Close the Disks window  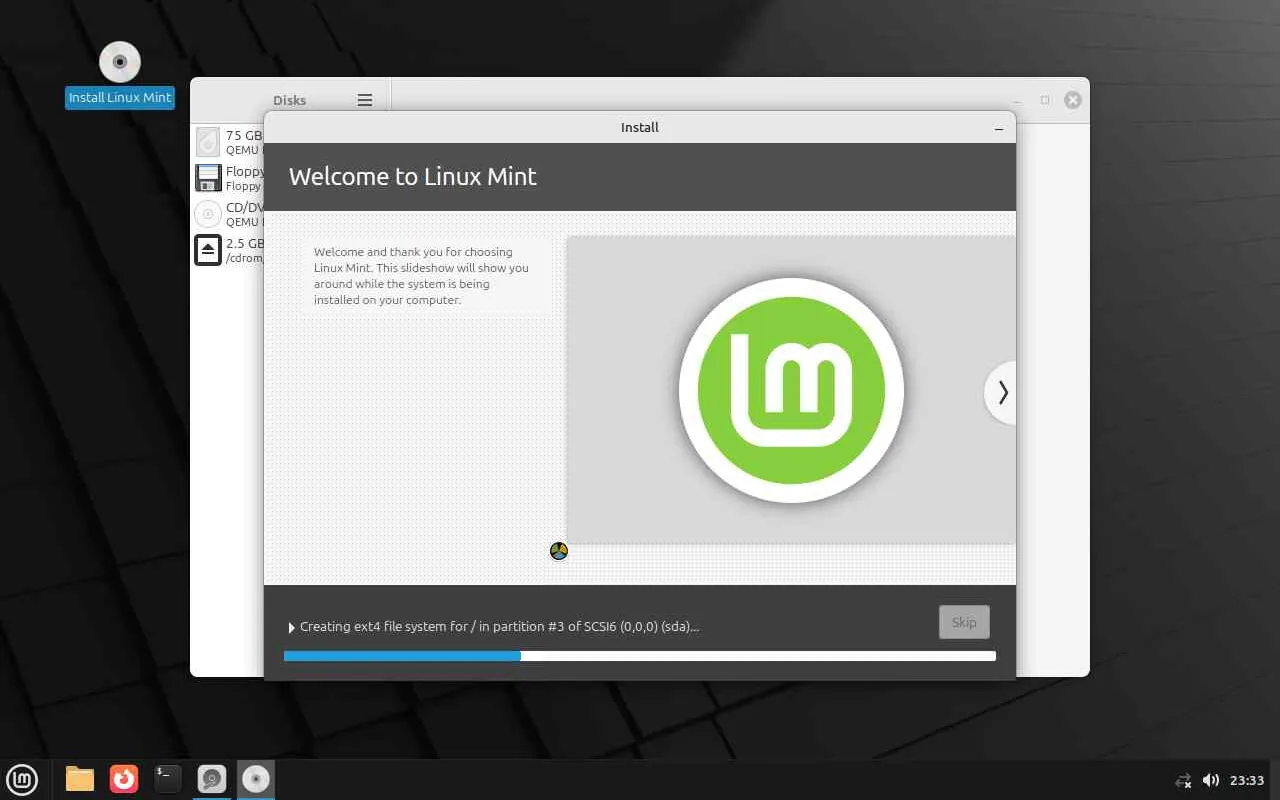[x=1073, y=100]
